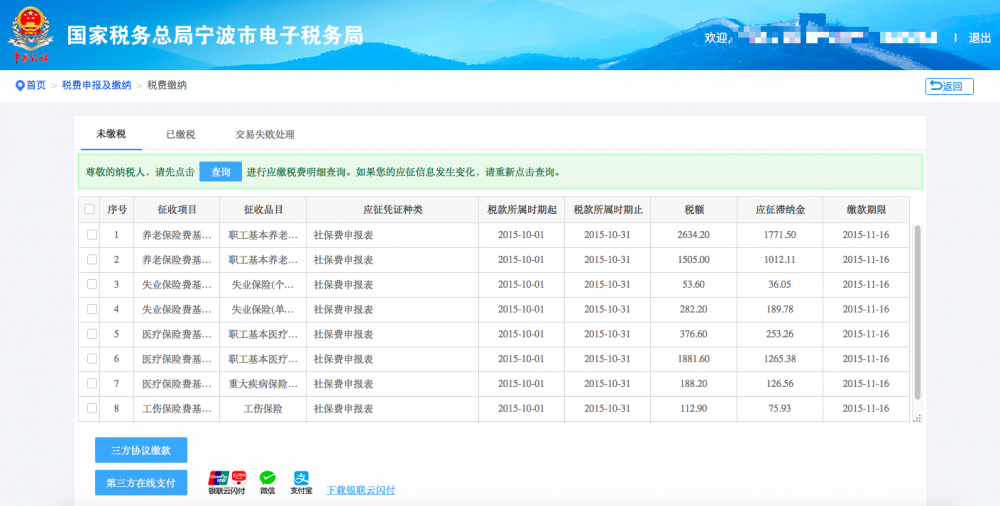Go to 首页 in breadcrumb

[x=36, y=86]
